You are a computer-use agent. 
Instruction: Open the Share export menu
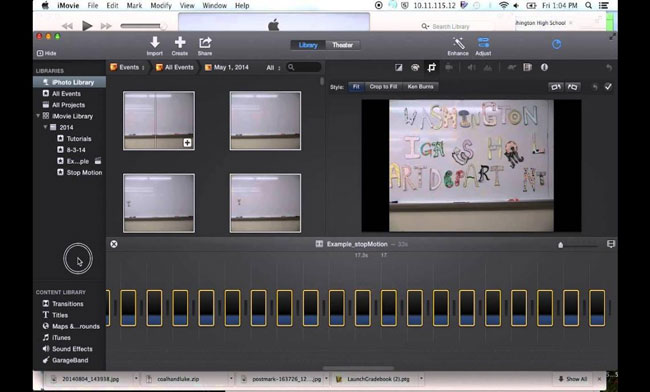(205, 42)
